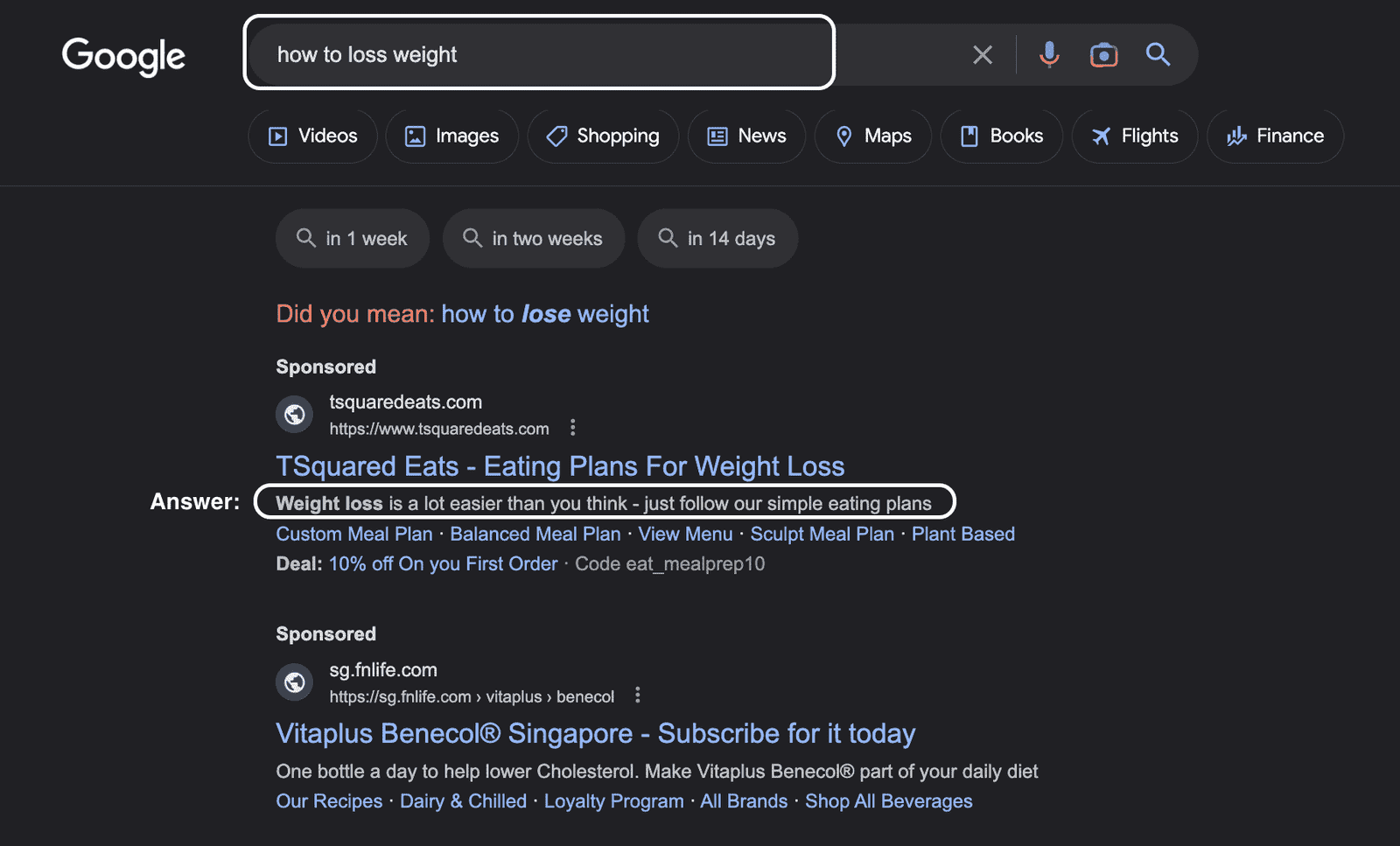Click "how to lose weight" spelling correction
This screenshot has height=846, width=1400.
(544, 314)
